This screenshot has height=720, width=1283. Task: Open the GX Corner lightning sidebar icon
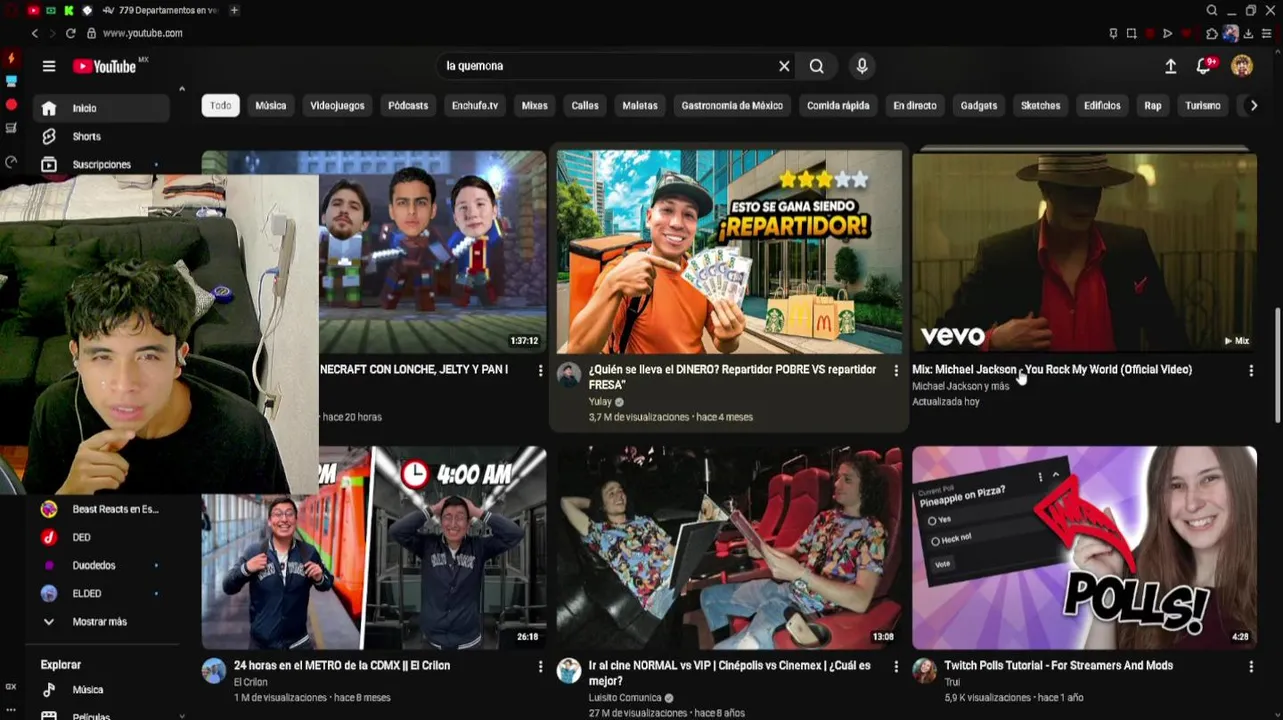pos(11,59)
